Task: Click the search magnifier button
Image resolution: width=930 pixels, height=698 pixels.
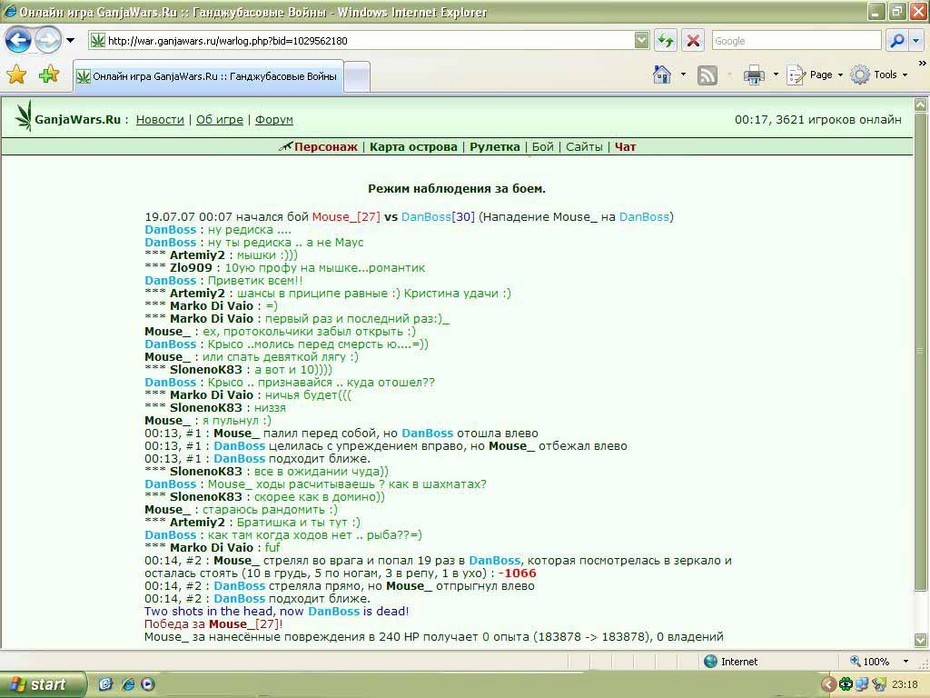Action: pos(897,40)
